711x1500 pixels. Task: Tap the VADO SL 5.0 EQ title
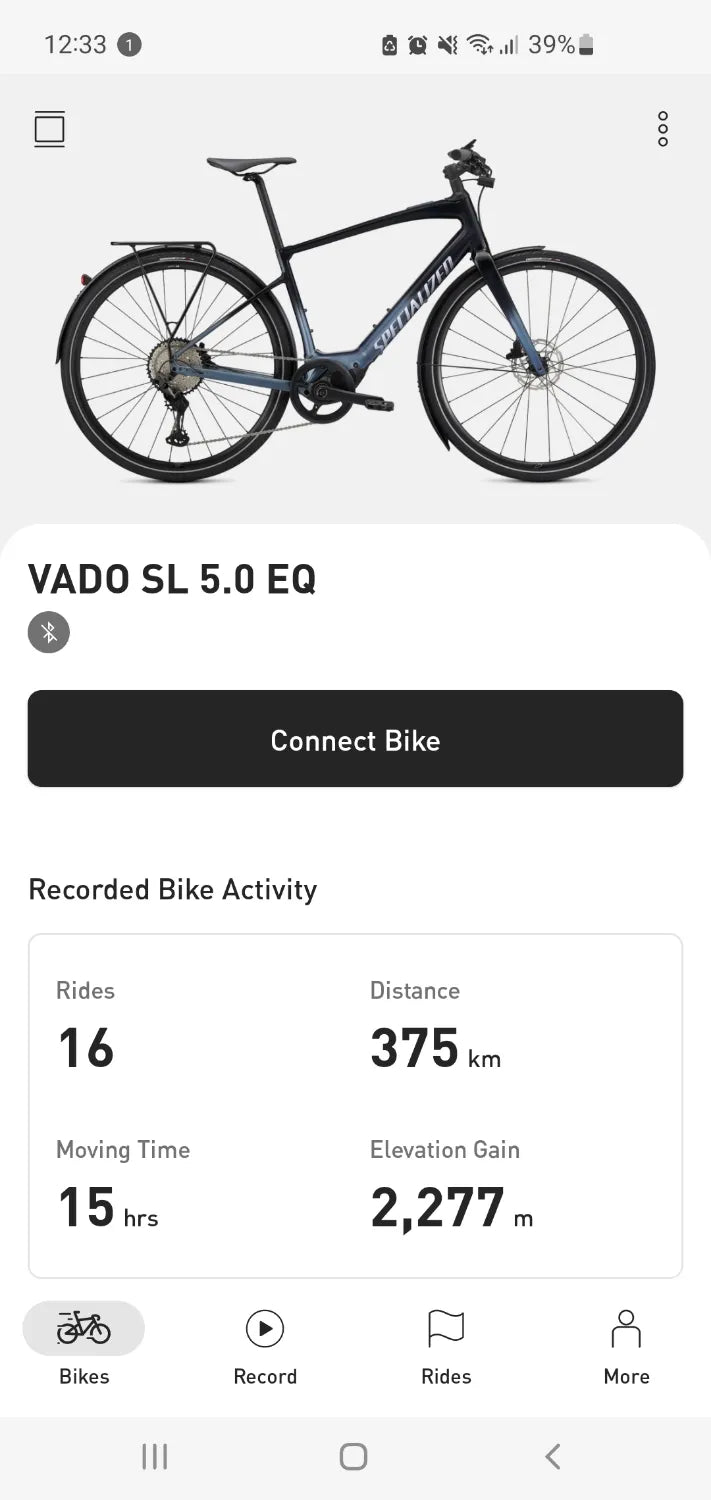(x=172, y=579)
